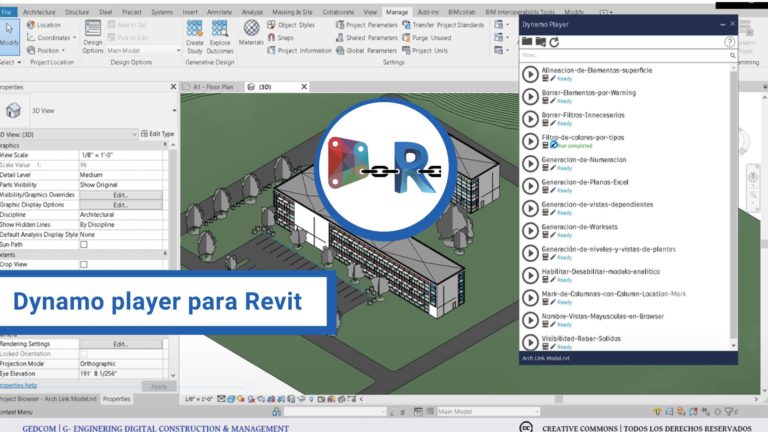
Task: Click Dynamo Player list scrollbar
Action: coord(733,206)
